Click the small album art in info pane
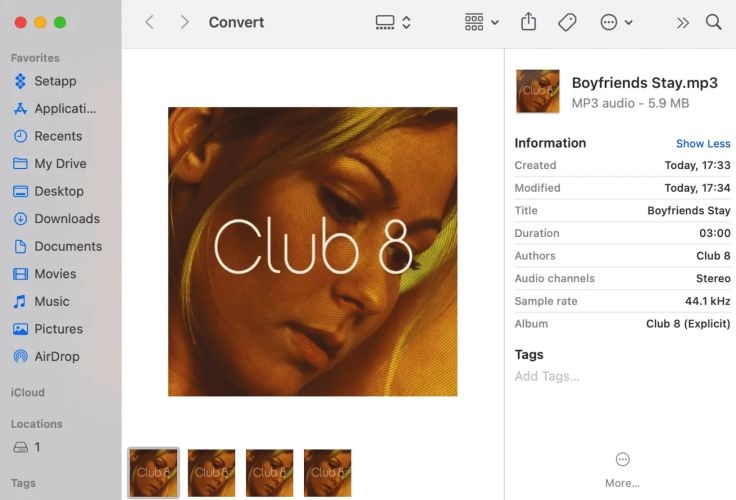The image size is (736, 500). [x=538, y=91]
